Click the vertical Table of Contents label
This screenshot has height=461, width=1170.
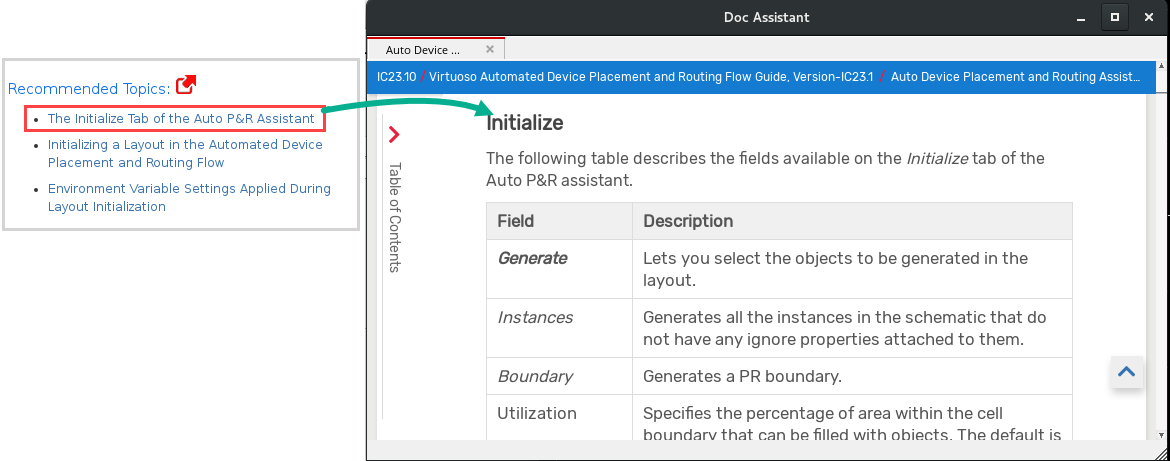(394, 217)
